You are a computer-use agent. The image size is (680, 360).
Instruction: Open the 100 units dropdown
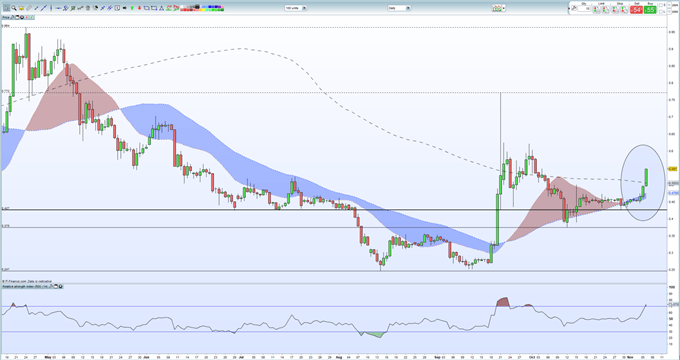(296, 8)
